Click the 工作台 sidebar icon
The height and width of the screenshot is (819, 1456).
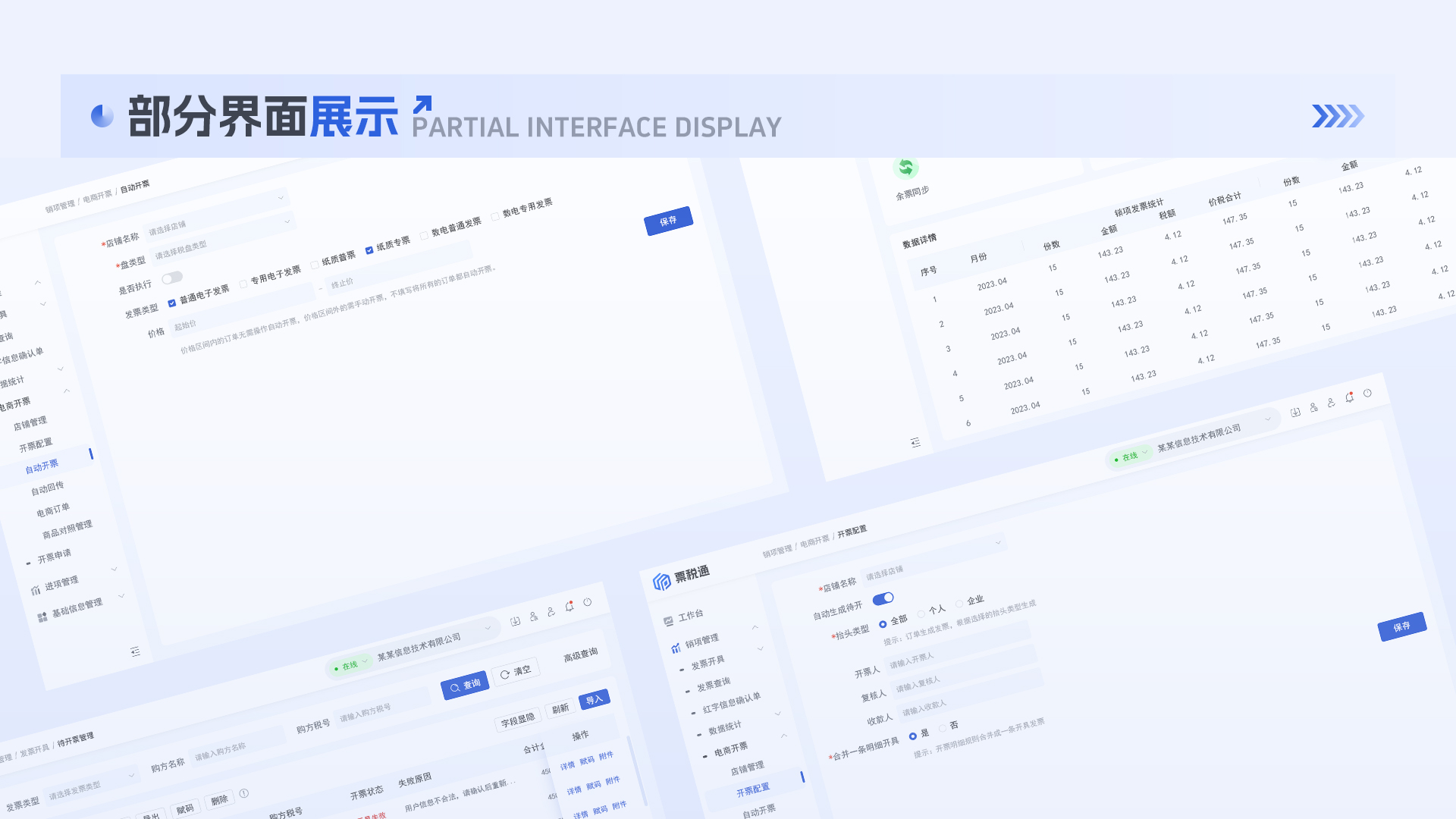pyautogui.click(x=668, y=621)
